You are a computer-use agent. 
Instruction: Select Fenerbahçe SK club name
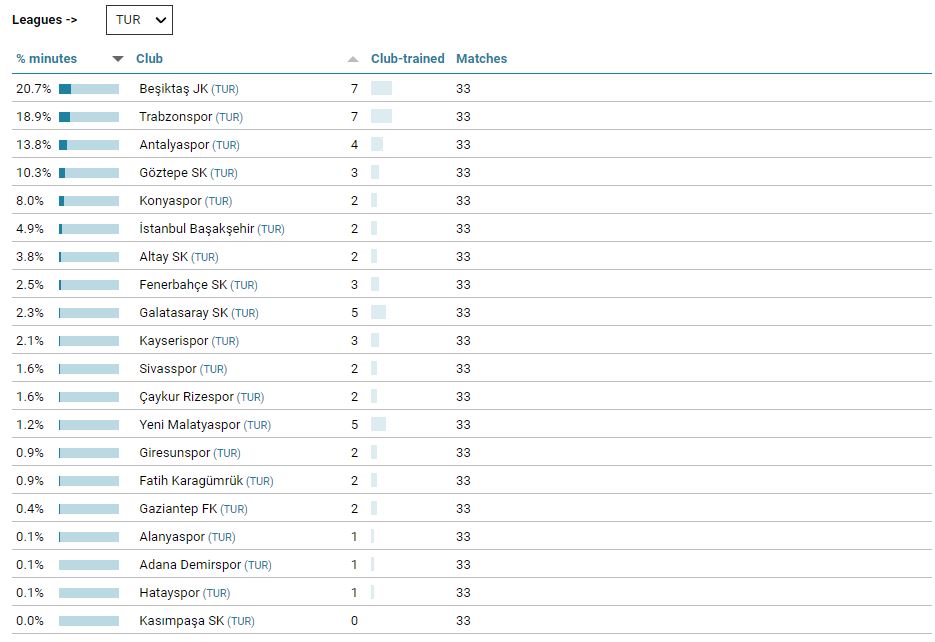tap(183, 285)
